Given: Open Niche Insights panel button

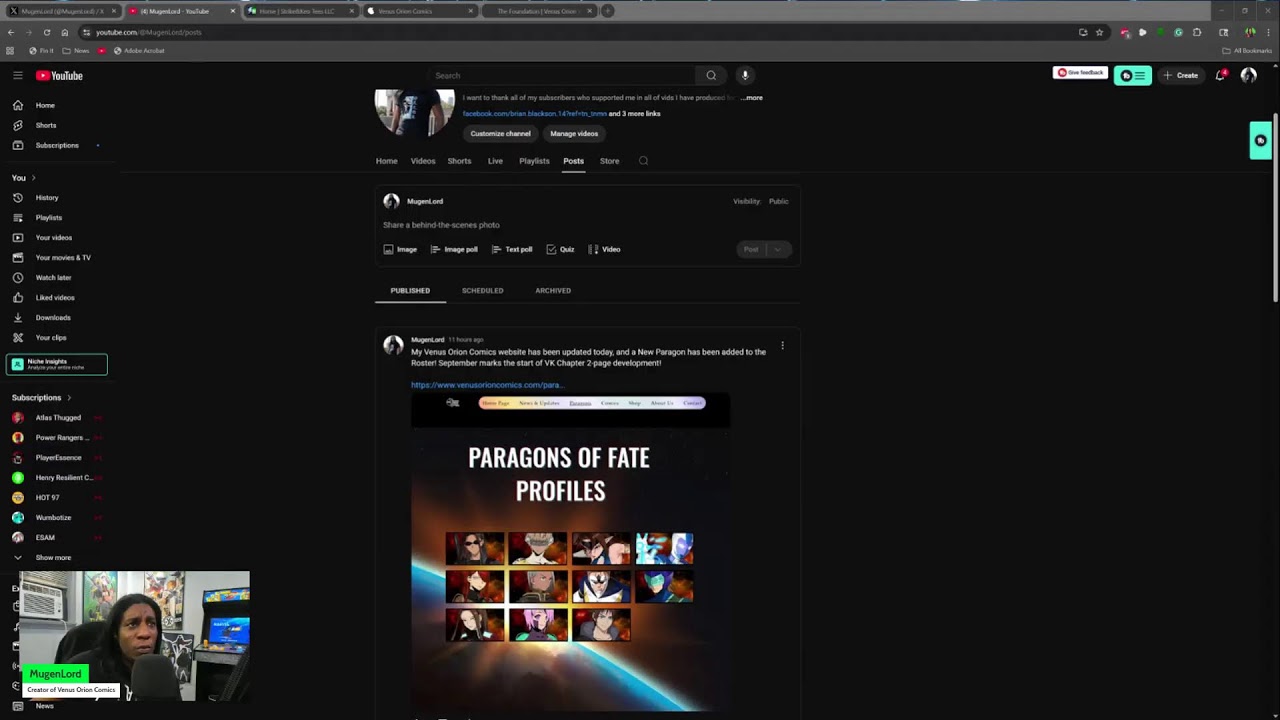Looking at the screenshot, I should coord(57,364).
